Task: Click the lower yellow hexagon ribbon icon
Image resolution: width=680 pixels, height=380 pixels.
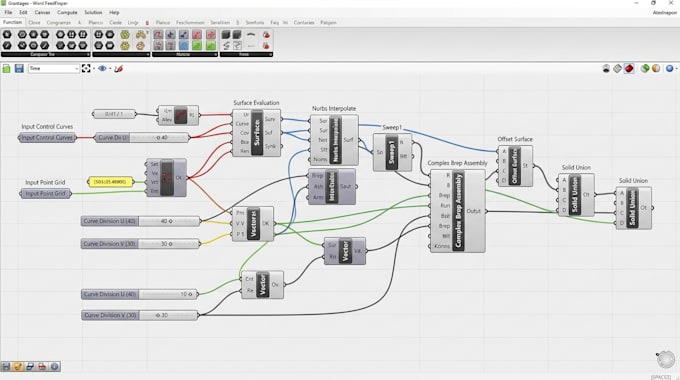Action: [125, 45]
